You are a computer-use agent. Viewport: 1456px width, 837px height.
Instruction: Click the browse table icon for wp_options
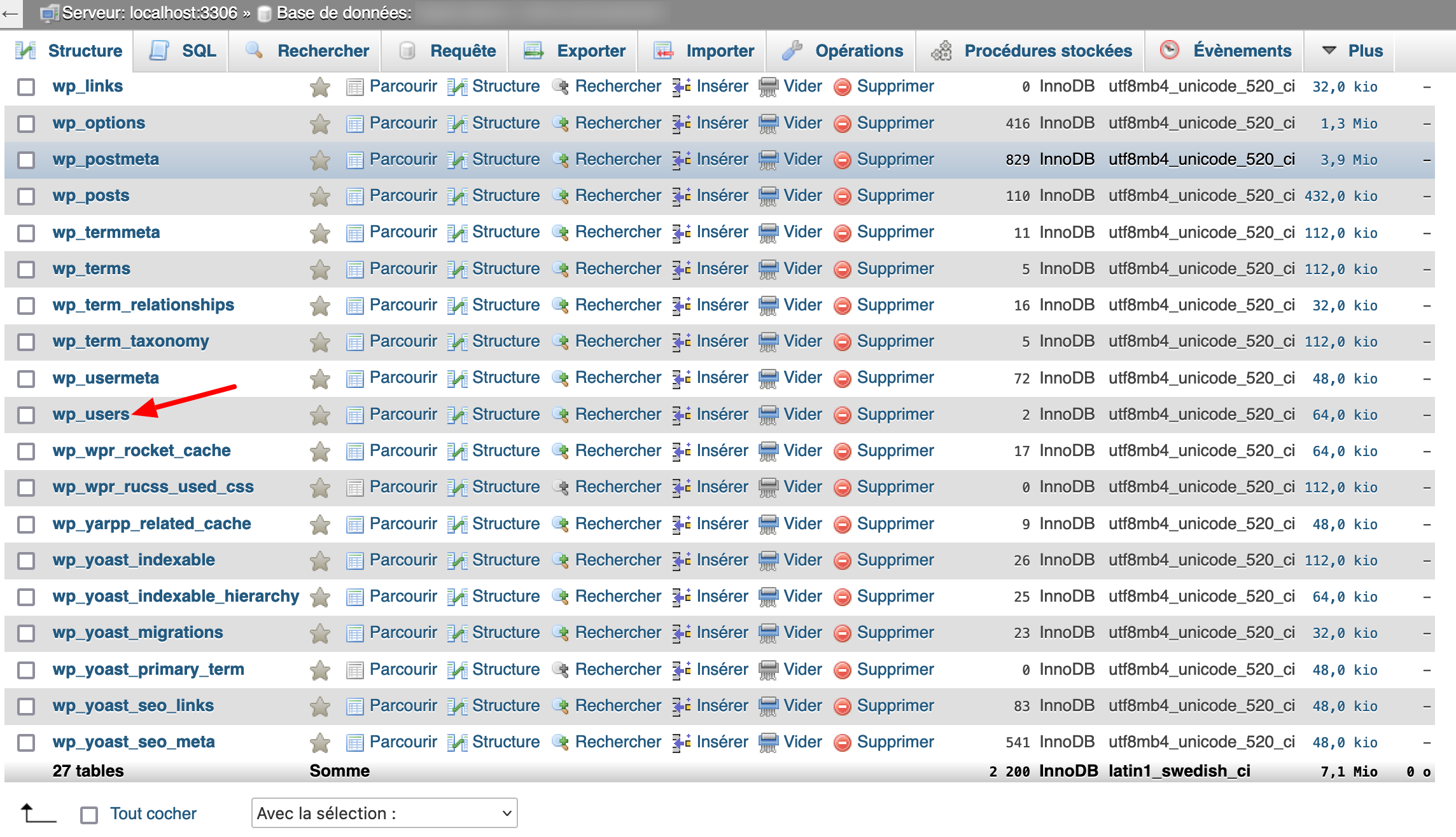click(354, 124)
